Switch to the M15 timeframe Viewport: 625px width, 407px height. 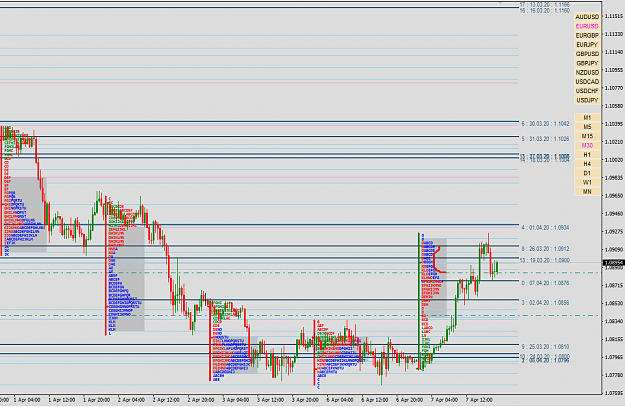(x=587, y=136)
